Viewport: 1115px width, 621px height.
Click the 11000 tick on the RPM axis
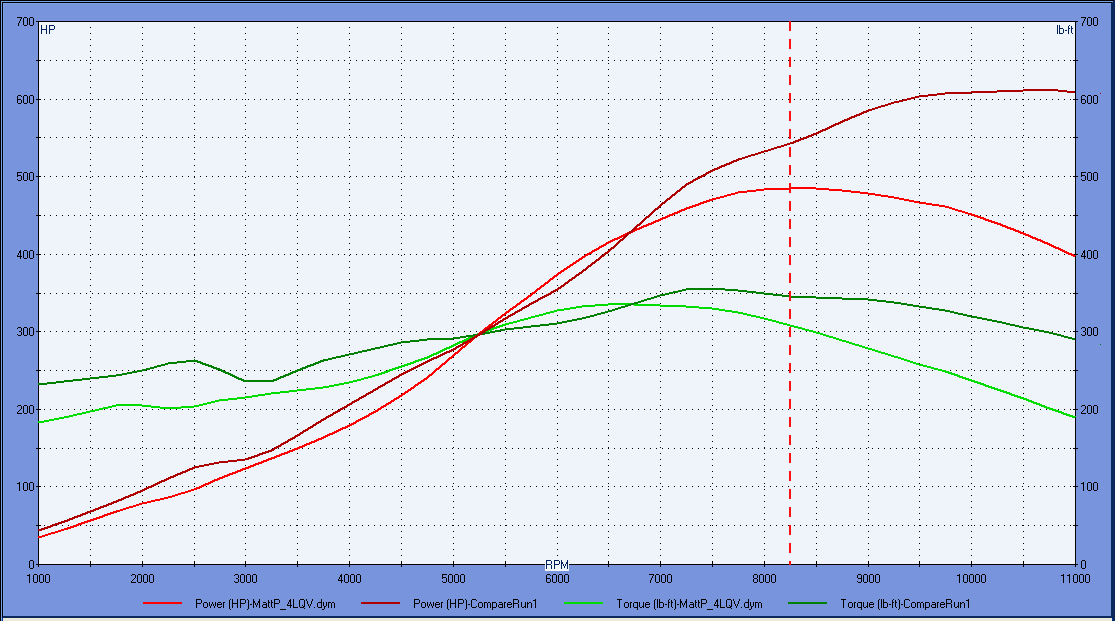tap(1074, 578)
